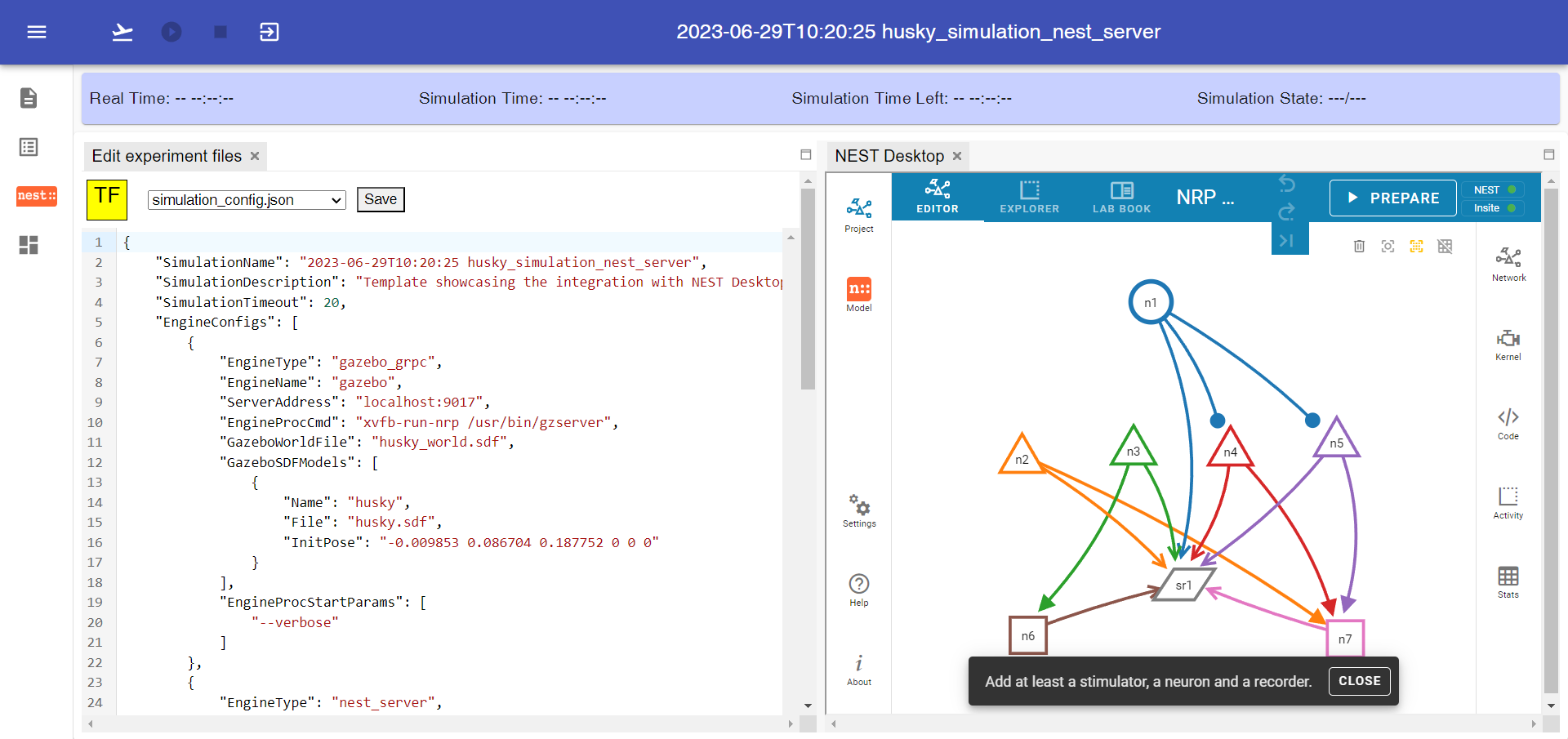Click the Simulation State label in status bar

point(1281,98)
